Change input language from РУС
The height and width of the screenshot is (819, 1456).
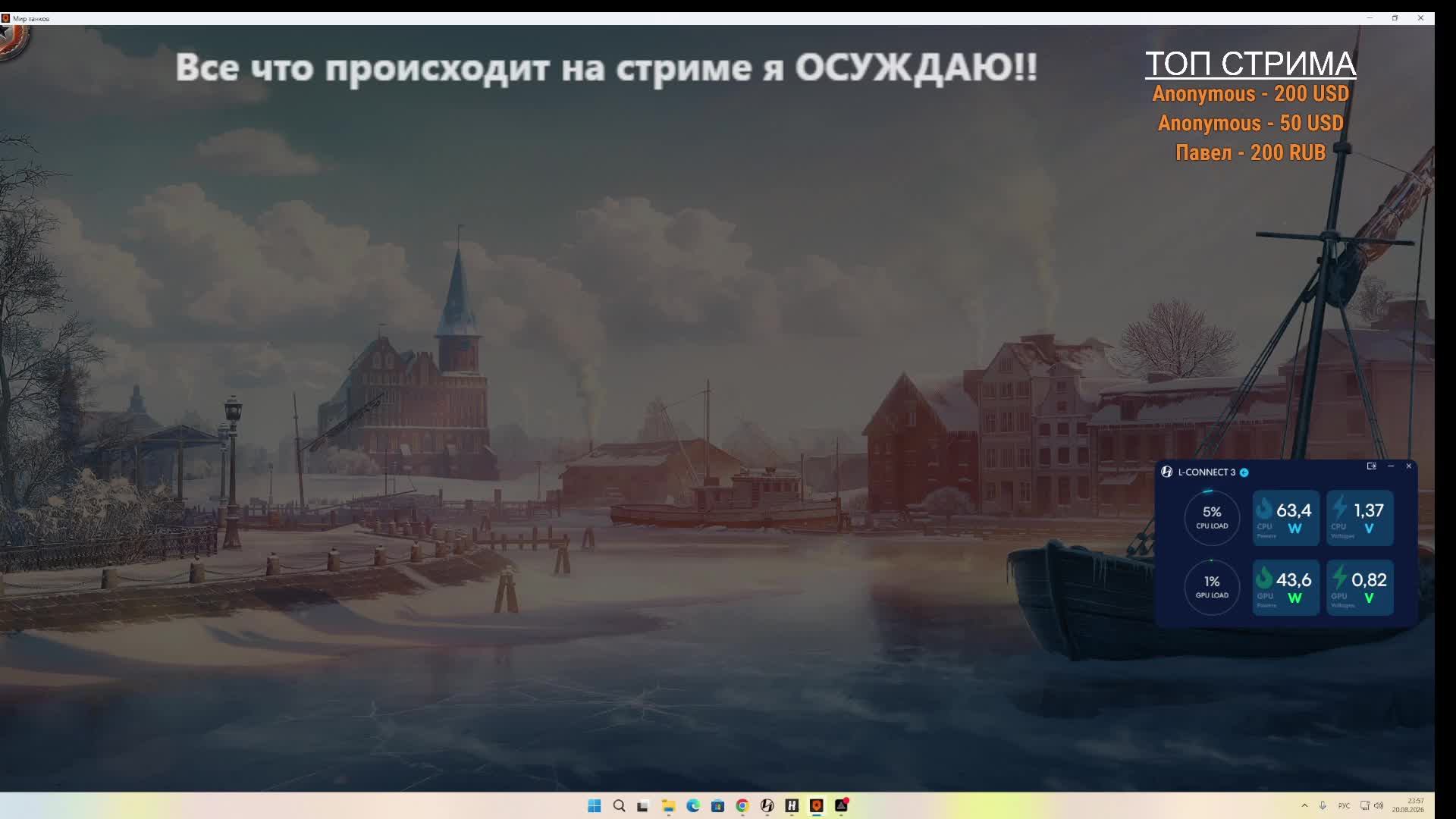tap(1344, 805)
